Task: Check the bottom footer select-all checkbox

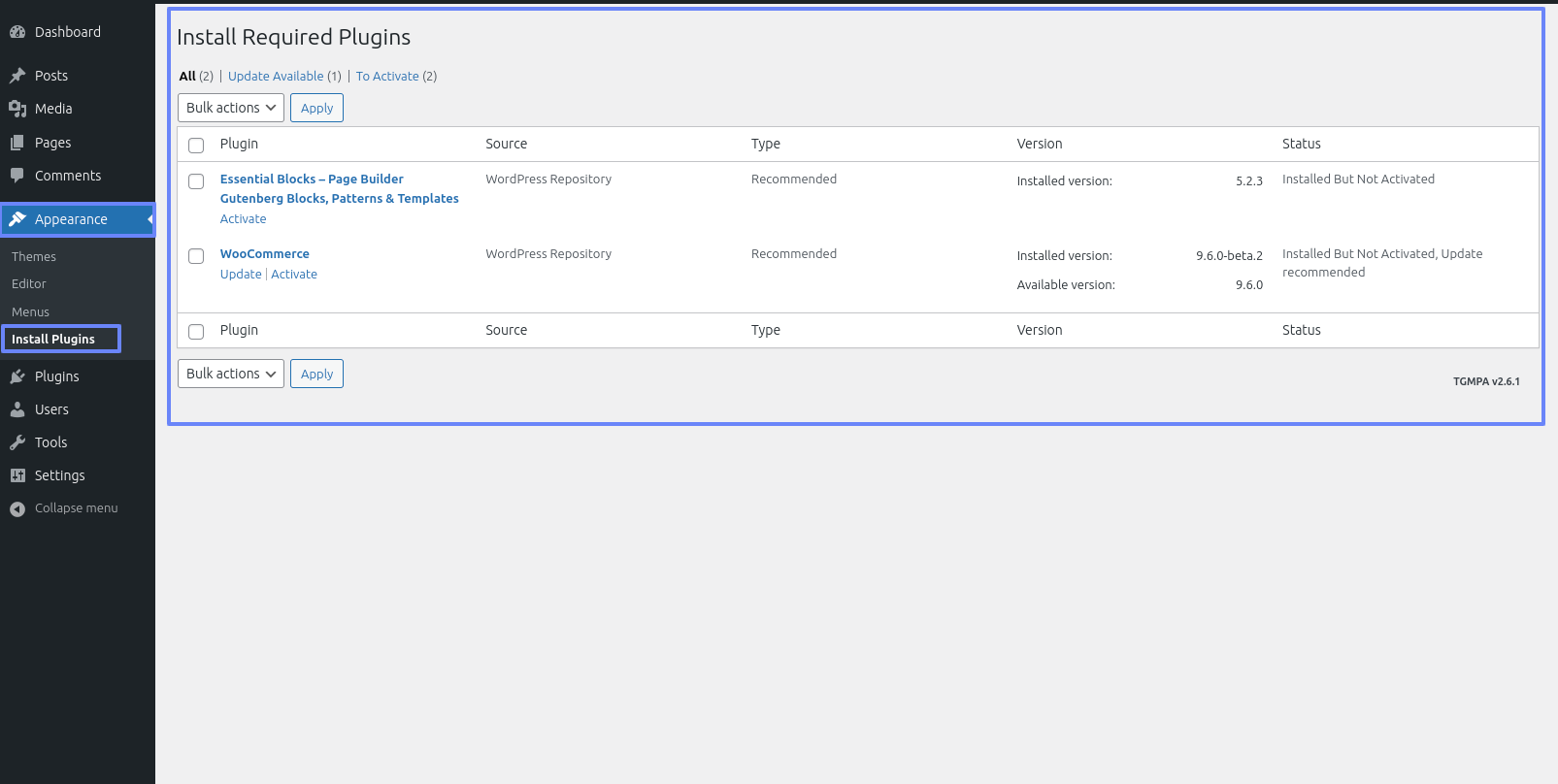Action: click(196, 331)
